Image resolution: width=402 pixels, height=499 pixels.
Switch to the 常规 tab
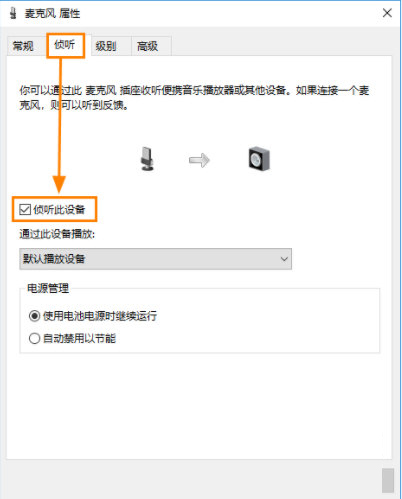(23, 46)
